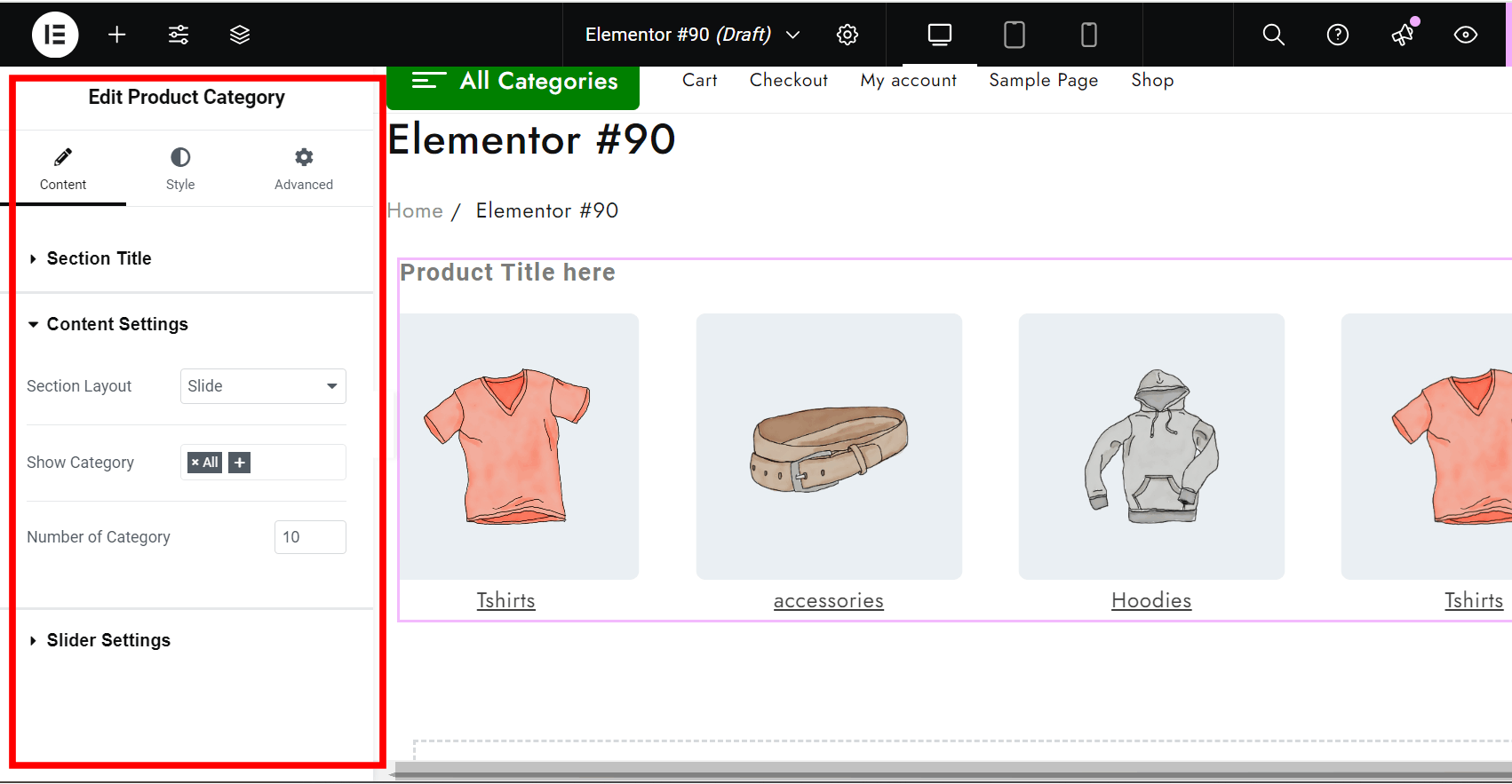Switch to the Style tab
Screen dimensions: 1512x784
[x=180, y=169]
